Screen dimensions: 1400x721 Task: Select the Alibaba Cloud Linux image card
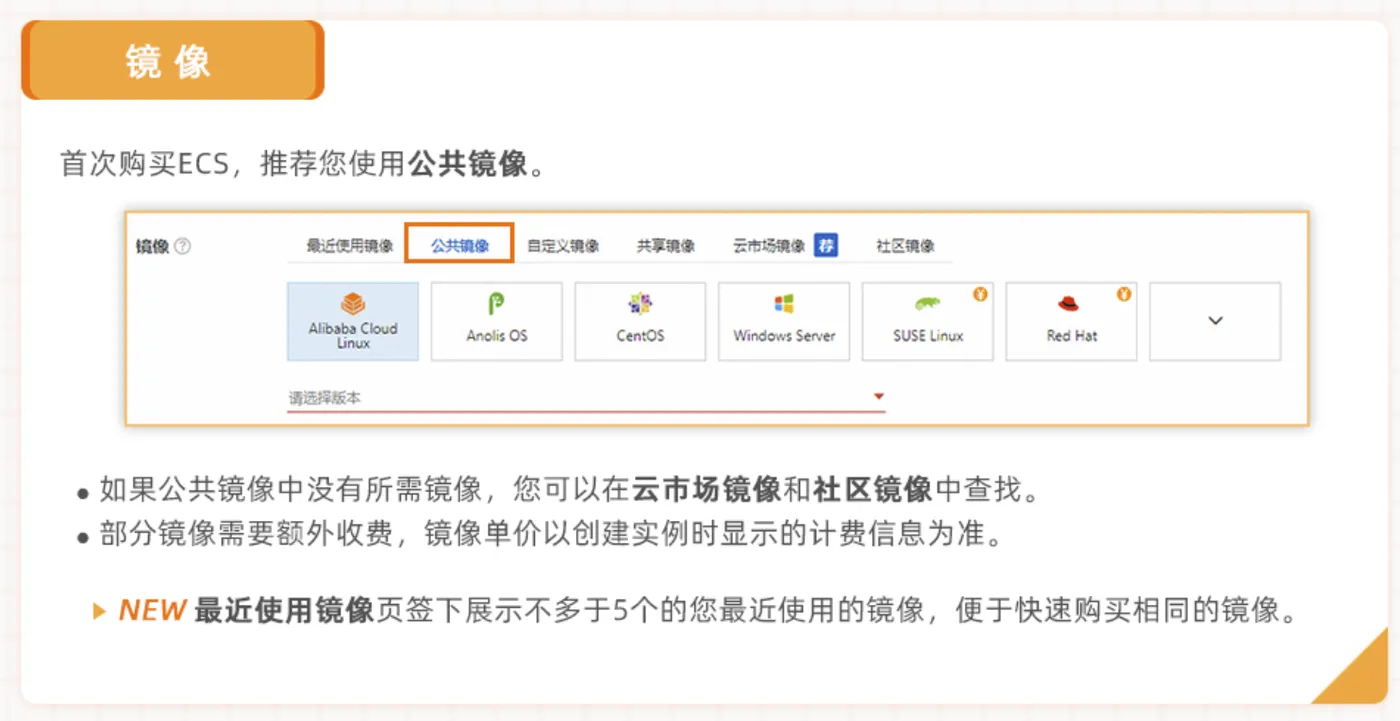[x=352, y=320]
